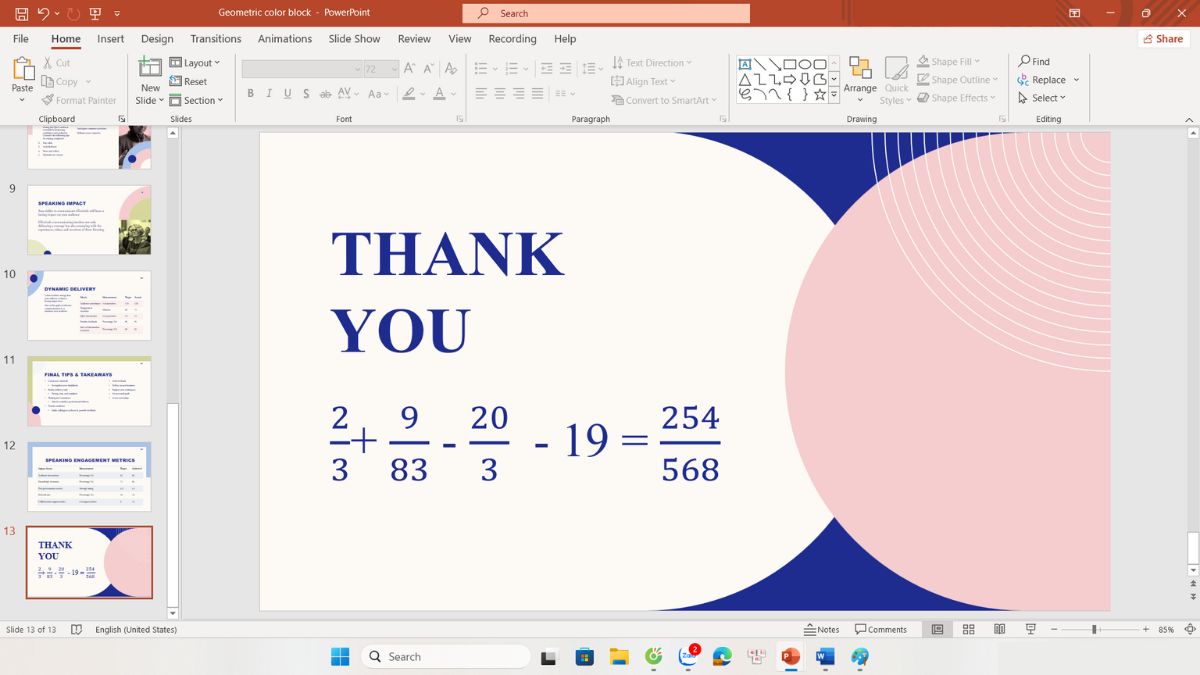
Task: Open the font name combo box
Action: click(302, 69)
